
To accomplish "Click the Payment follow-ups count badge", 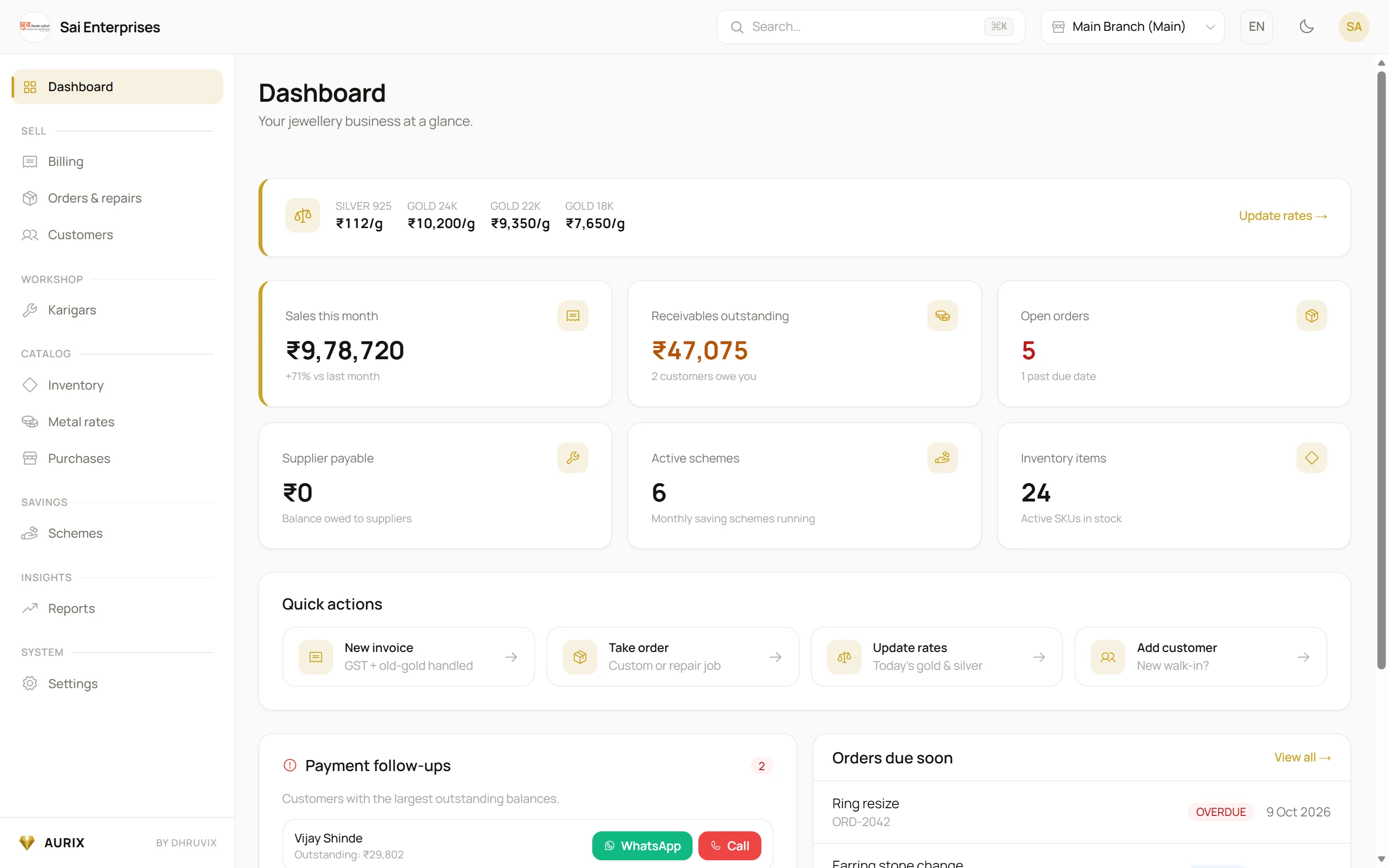I will coord(762,766).
